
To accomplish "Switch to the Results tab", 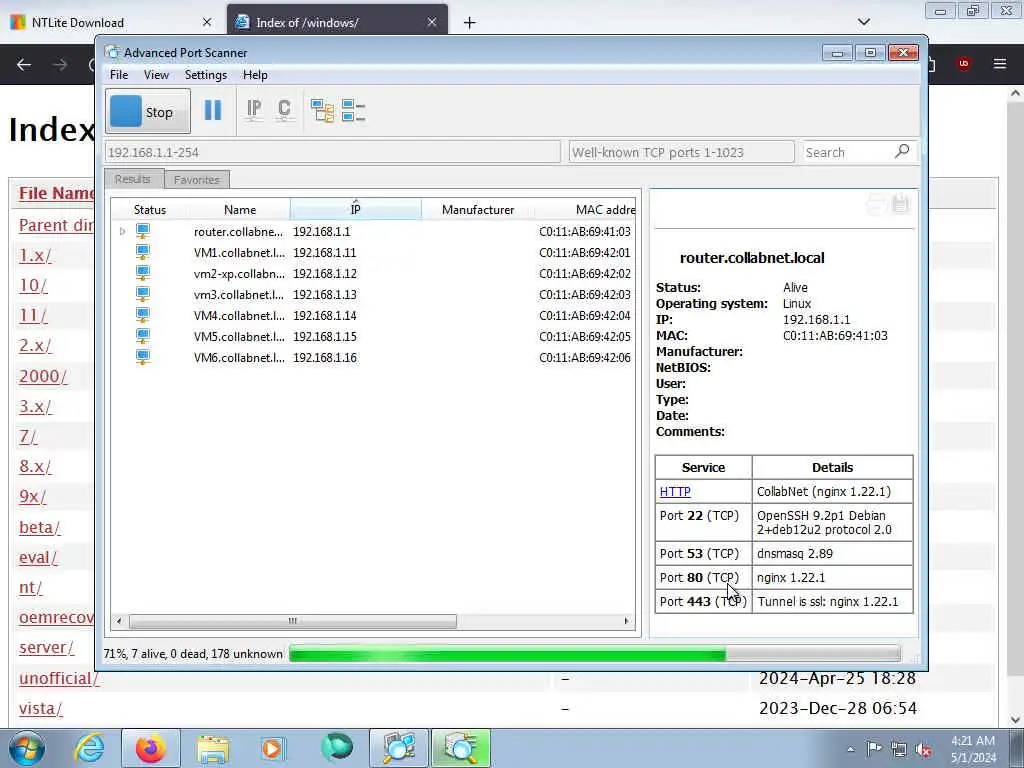I will (x=133, y=179).
